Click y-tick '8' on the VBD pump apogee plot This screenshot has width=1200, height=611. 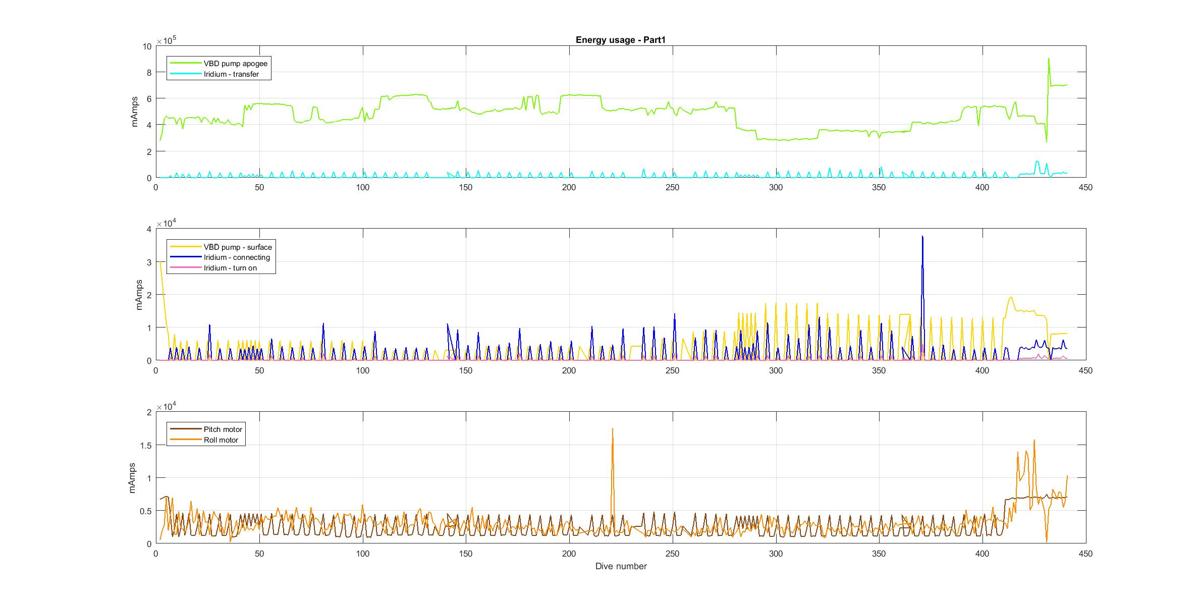pyautogui.click(x=148, y=72)
